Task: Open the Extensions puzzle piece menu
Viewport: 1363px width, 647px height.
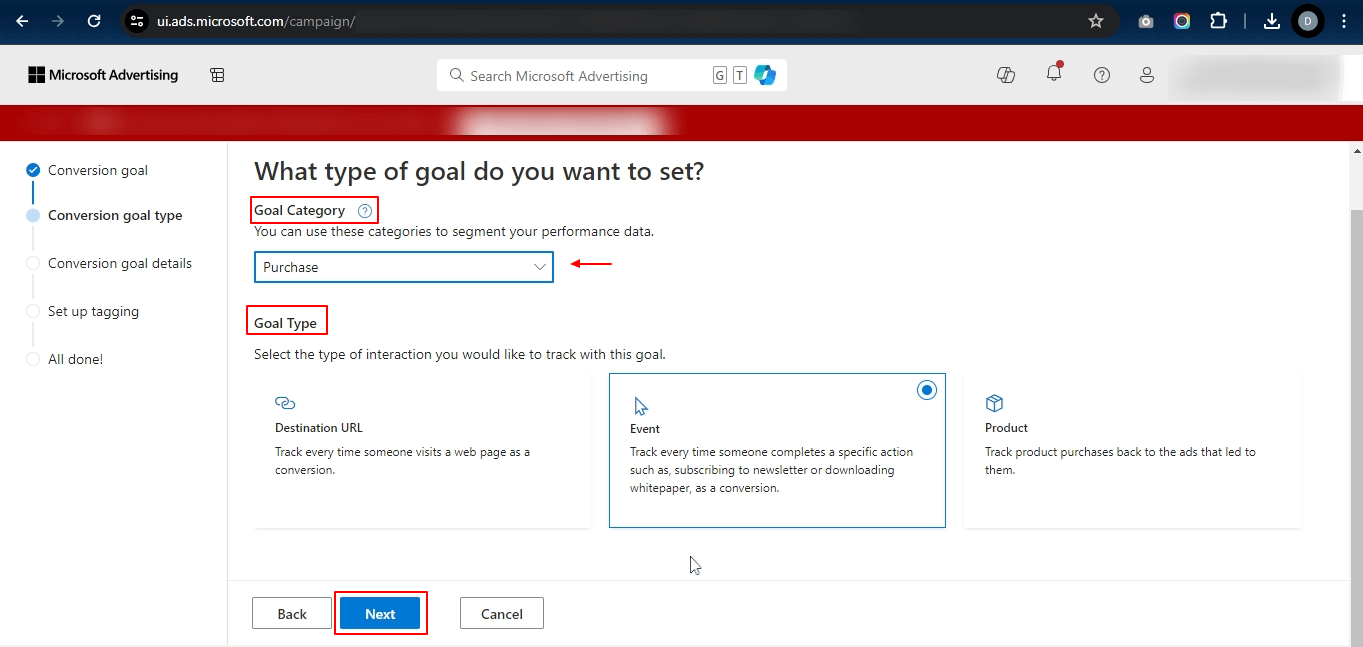Action: [1218, 21]
